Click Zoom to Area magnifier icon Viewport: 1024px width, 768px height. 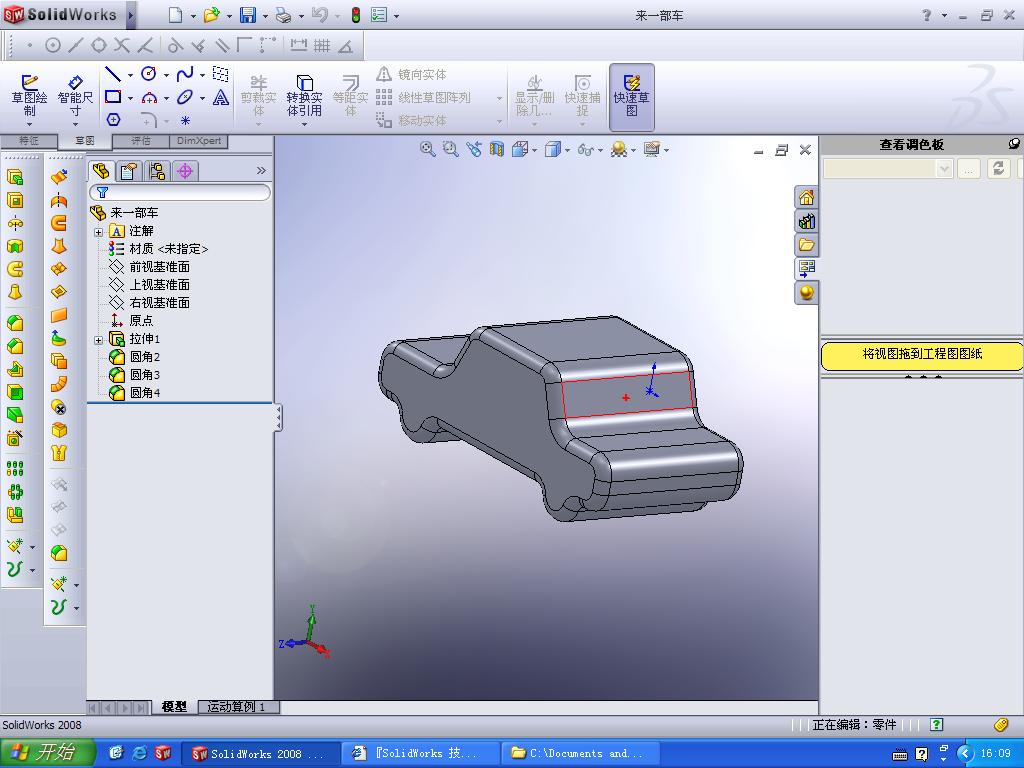pyautogui.click(x=451, y=150)
